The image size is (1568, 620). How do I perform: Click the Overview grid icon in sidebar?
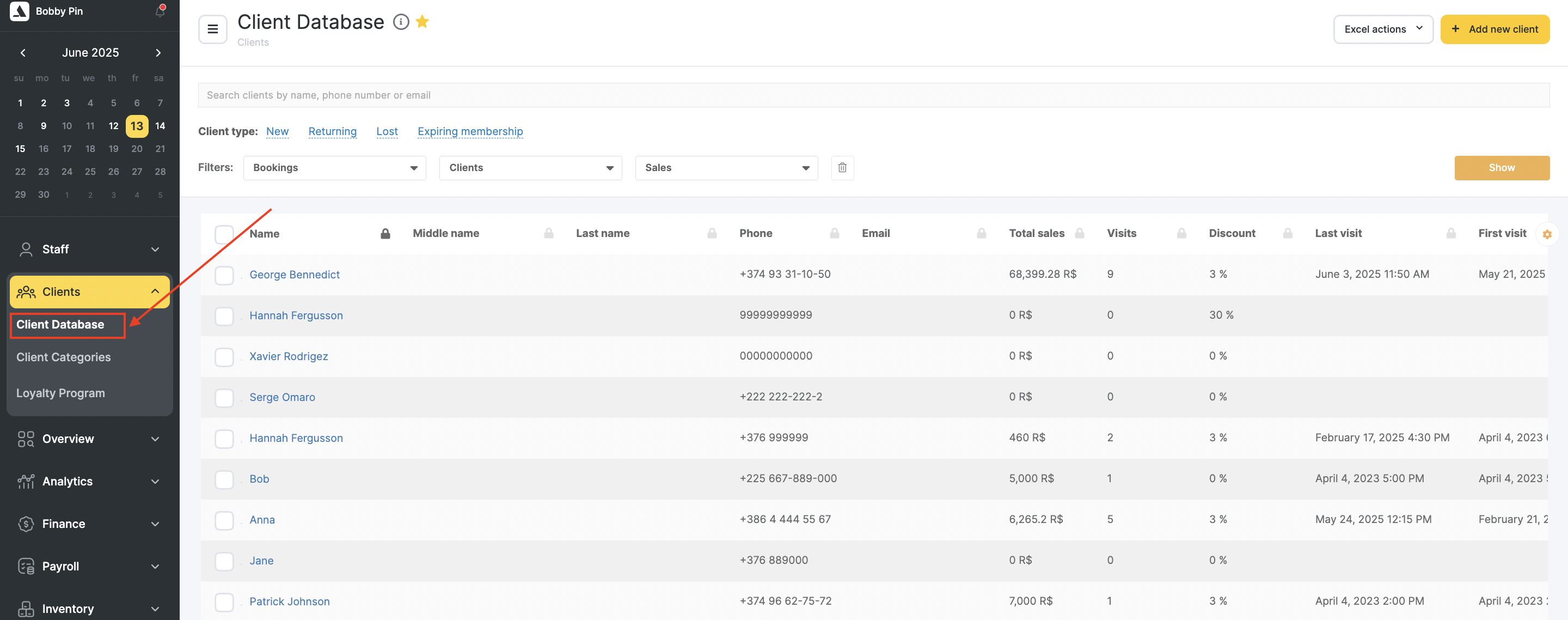(26, 439)
